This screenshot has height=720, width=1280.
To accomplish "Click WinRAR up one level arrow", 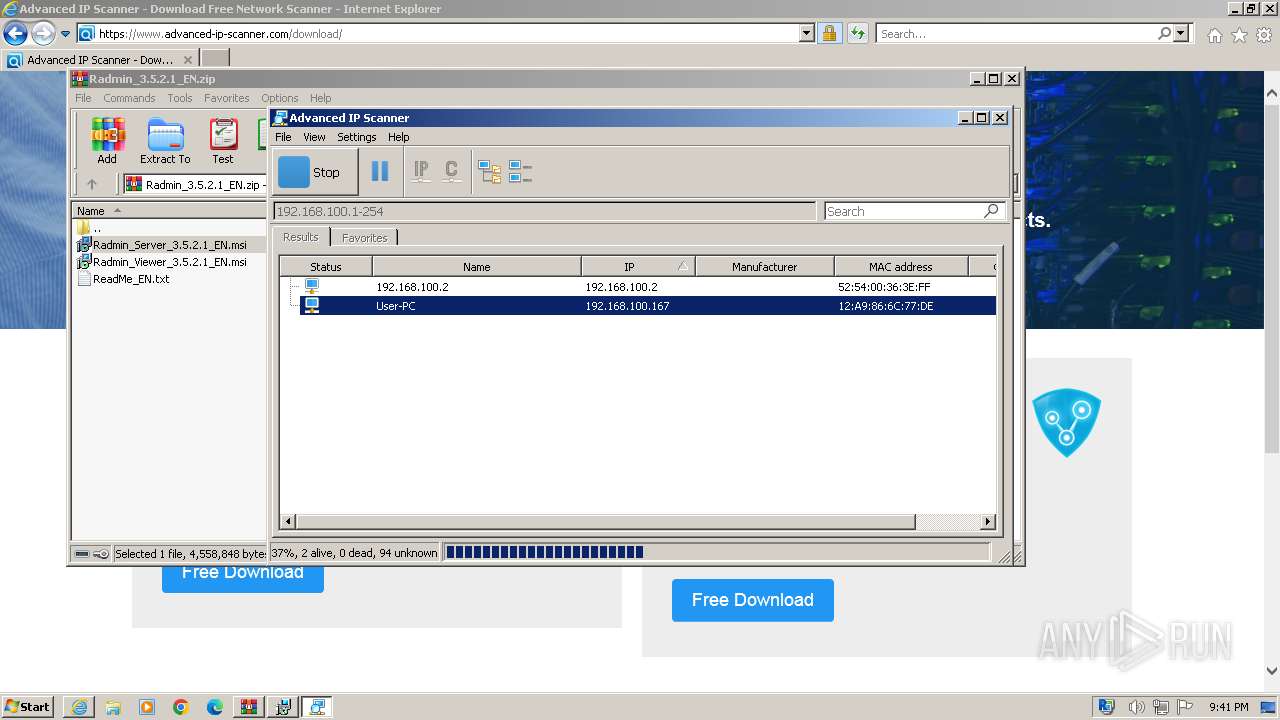I will (92, 184).
